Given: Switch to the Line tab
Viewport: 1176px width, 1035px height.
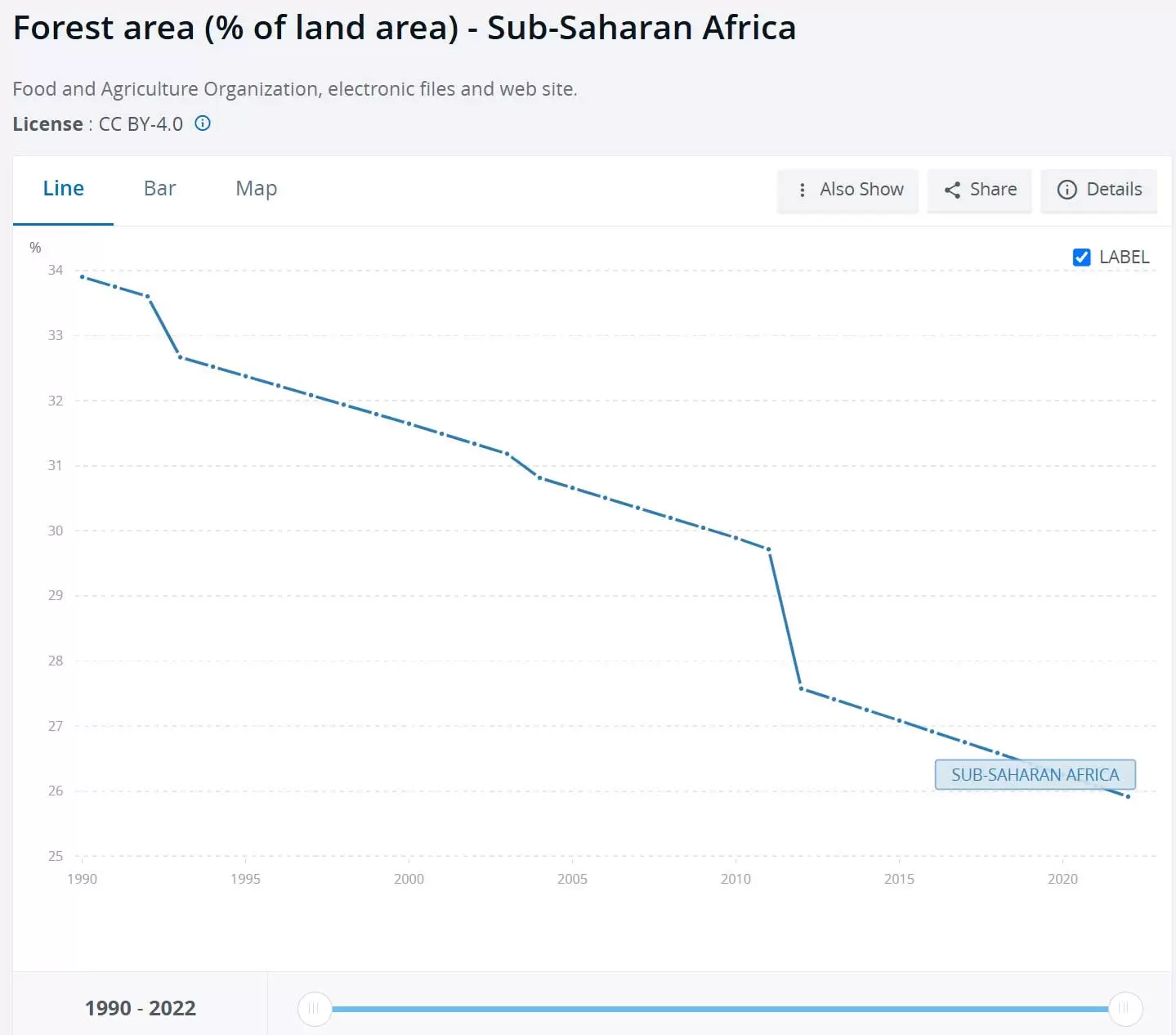Looking at the screenshot, I should 63,189.
